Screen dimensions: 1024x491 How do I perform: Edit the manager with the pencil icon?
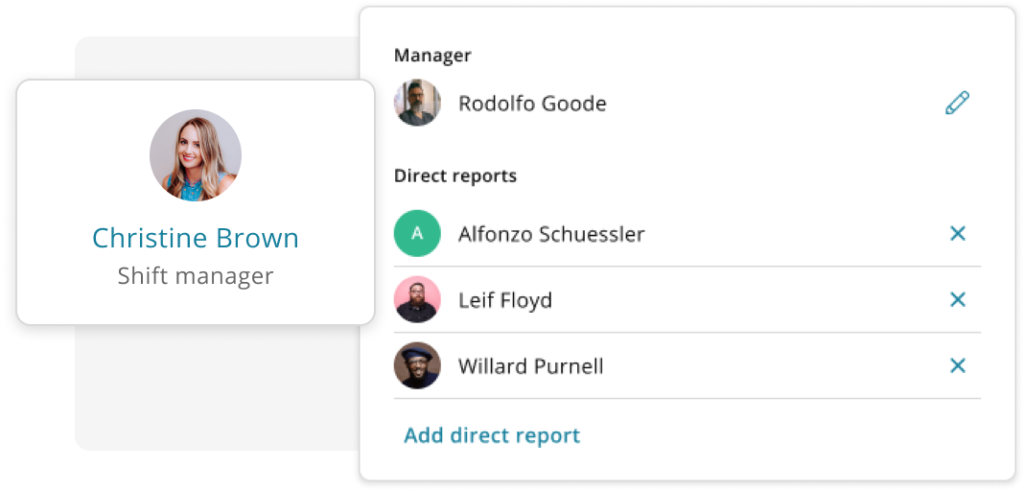[x=957, y=103]
